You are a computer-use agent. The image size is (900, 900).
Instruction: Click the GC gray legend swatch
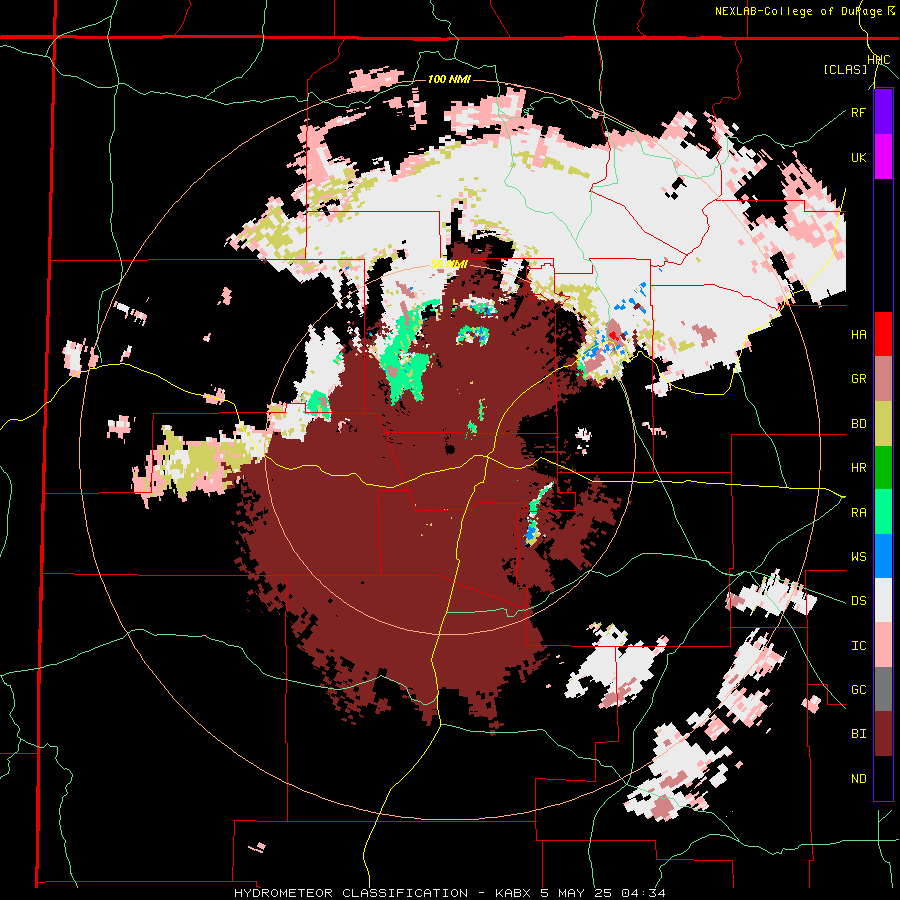[x=883, y=689]
